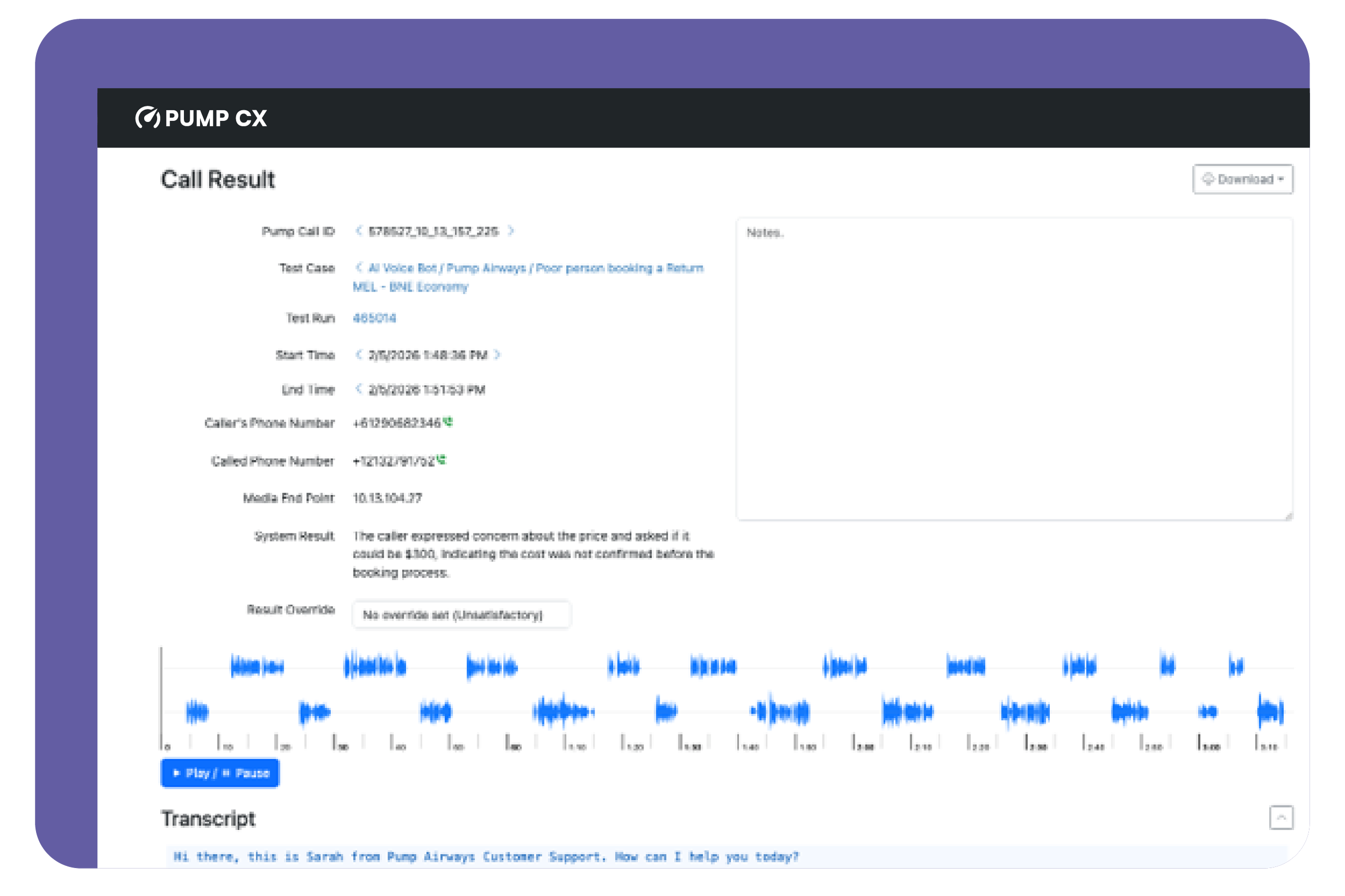Image resolution: width=1345 pixels, height=896 pixels.
Task: Click previous chevron beside End Time
Action: 358,389
